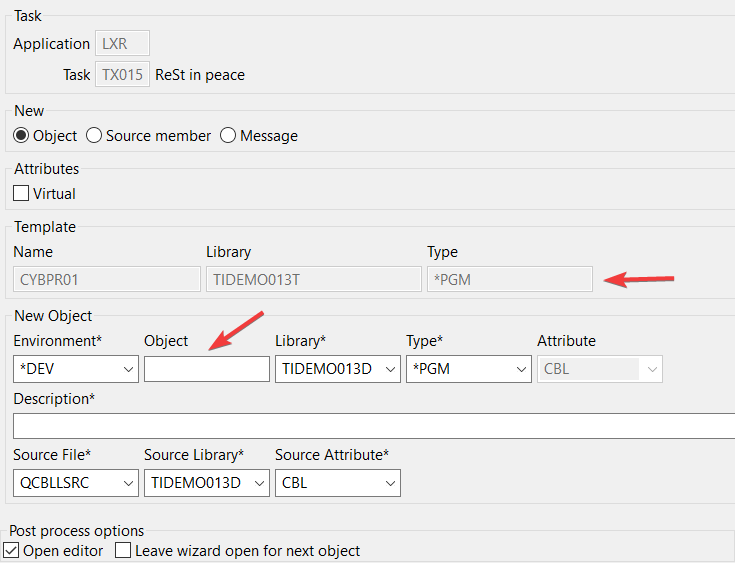Click the Template Name field CYBPR01
Screen dimensions: 735x563
(107, 279)
